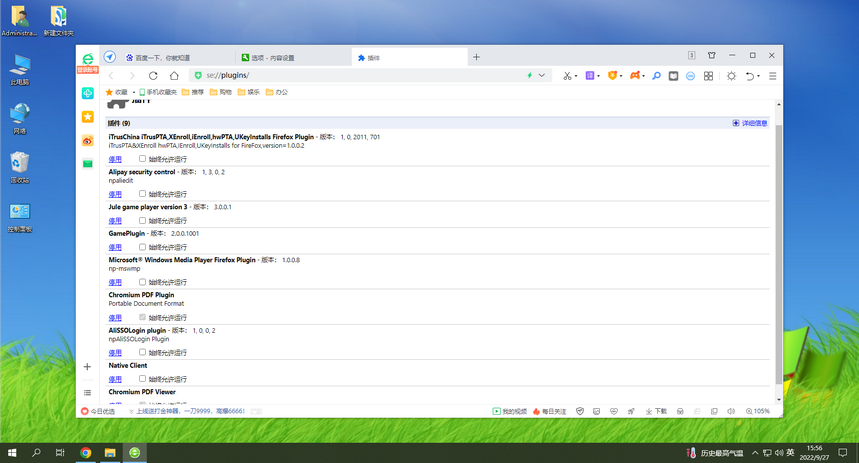Open the teal sidebar app icon
The height and width of the screenshot is (463, 859).
[x=88, y=93]
